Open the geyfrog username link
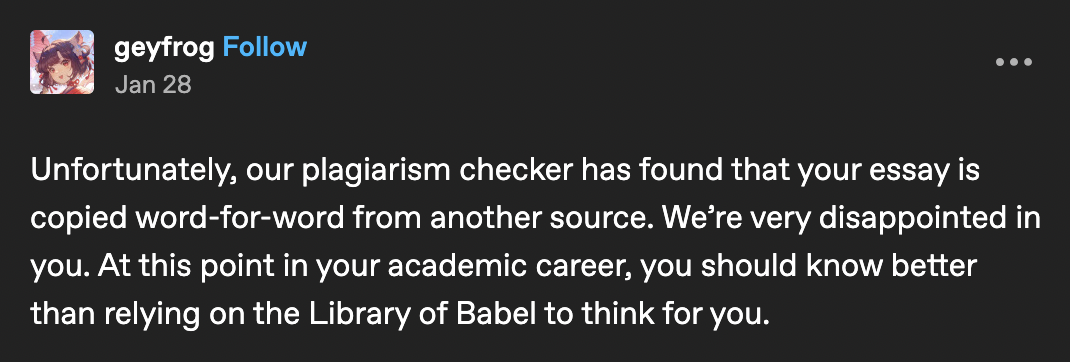The width and height of the screenshot is (1070, 362). coord(164,48)
